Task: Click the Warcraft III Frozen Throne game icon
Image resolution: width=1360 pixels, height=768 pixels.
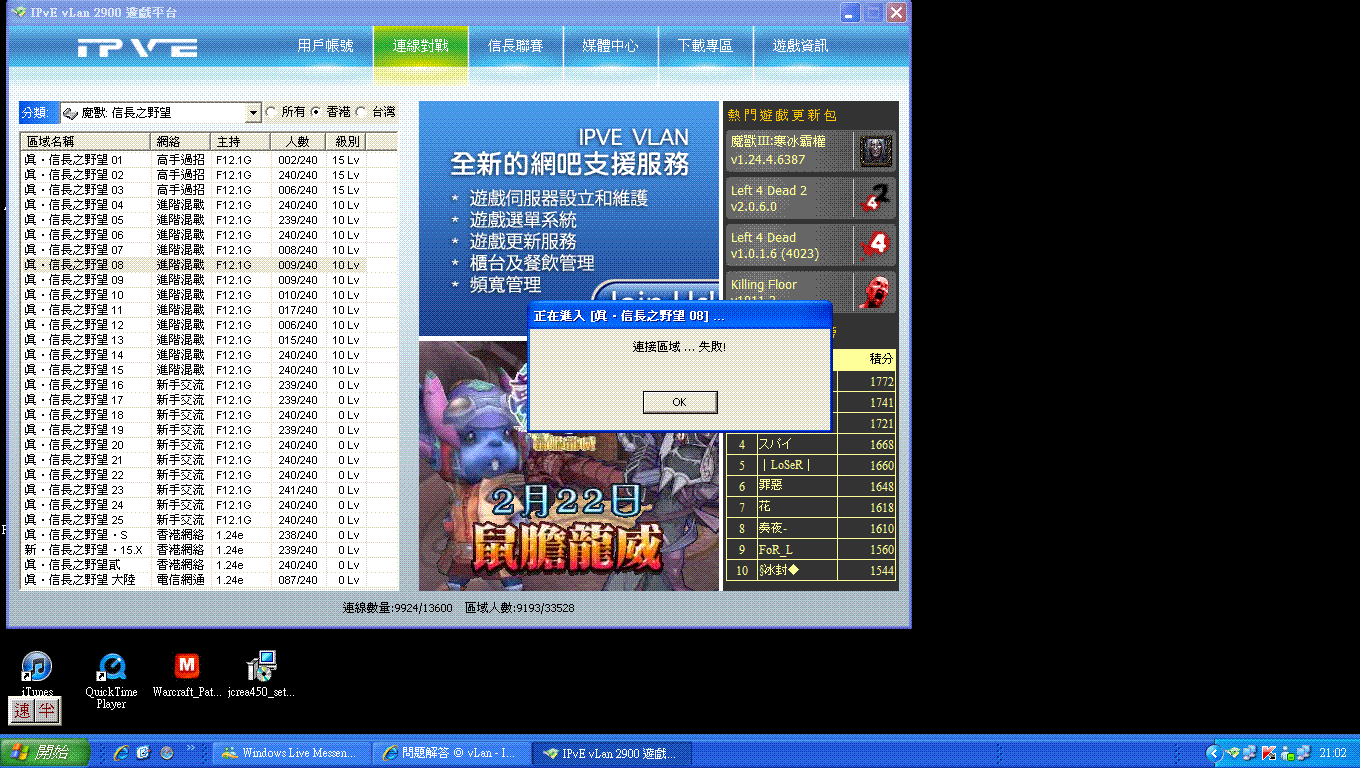Action: pos(875,151)
